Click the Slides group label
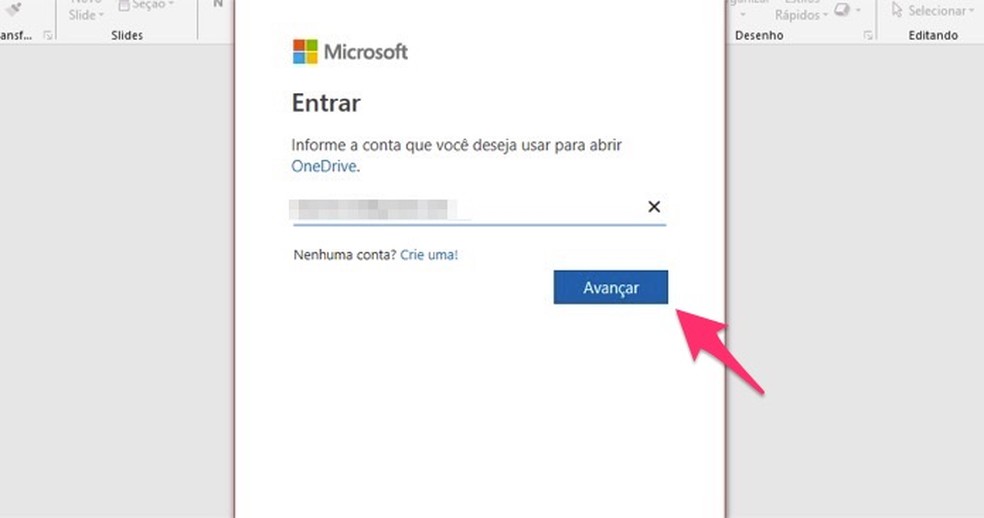984x518 pixels. 127,35
